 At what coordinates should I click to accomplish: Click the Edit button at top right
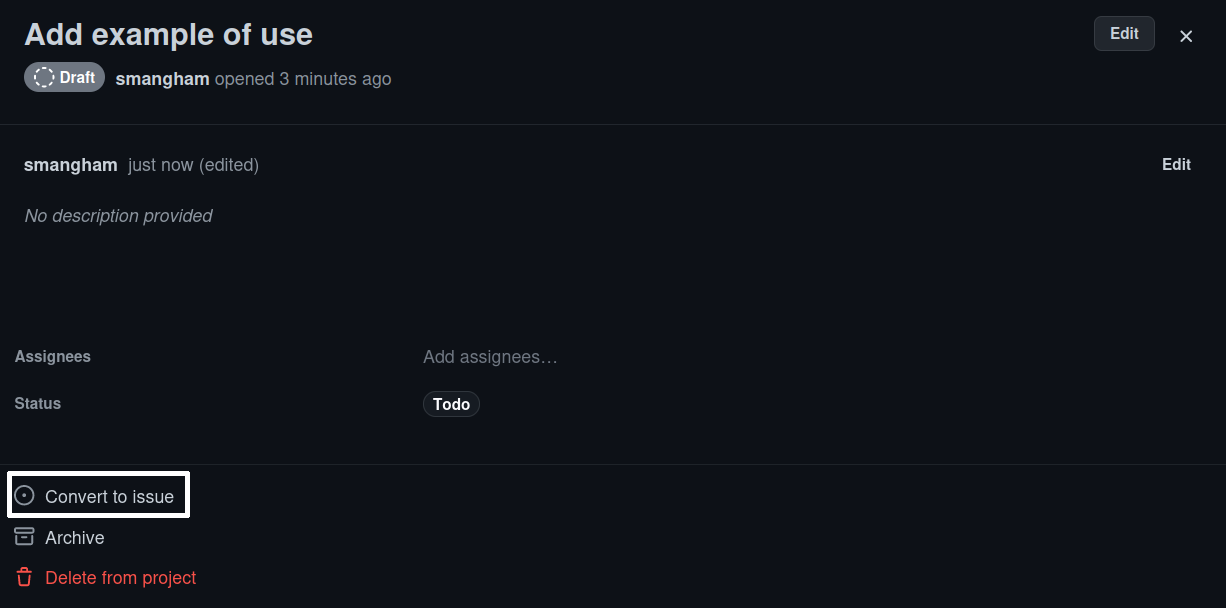(x=1123, y=33)
